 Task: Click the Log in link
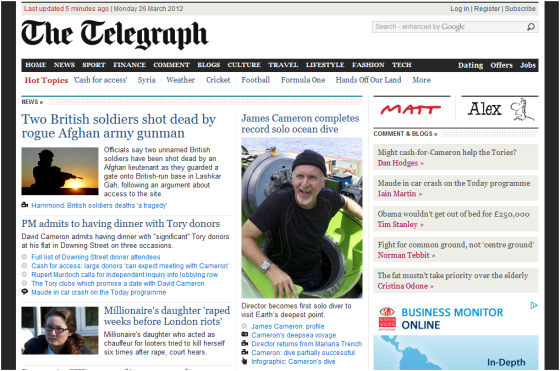point(460,9)
